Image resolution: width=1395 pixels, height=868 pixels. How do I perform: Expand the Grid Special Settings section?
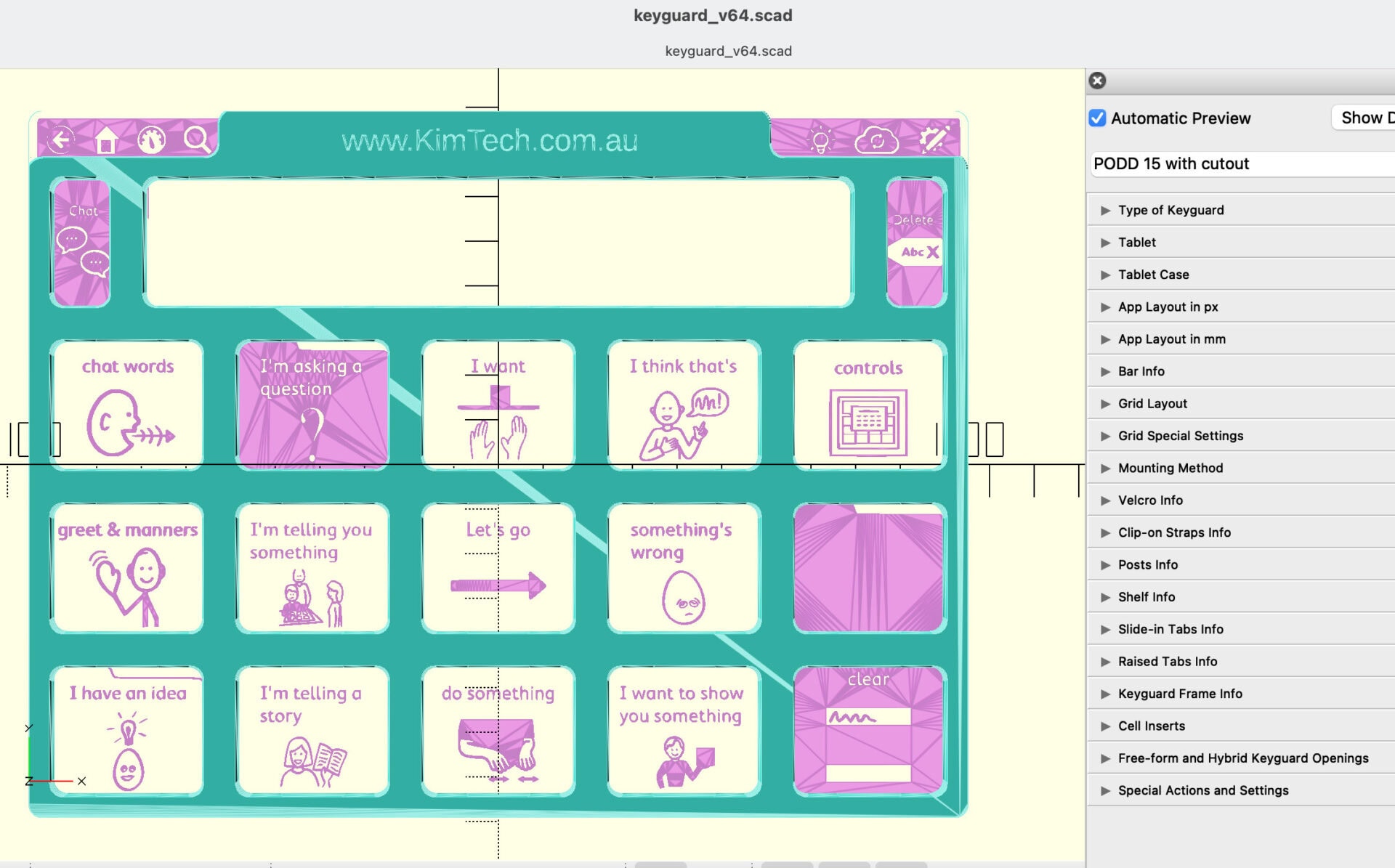(x=1242, y=436)
